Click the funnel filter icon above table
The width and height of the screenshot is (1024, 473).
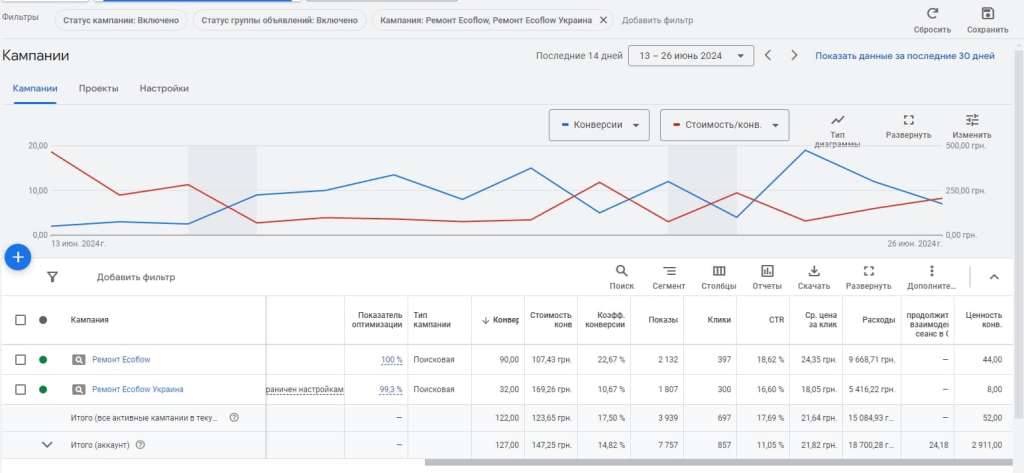pos(52,277)
